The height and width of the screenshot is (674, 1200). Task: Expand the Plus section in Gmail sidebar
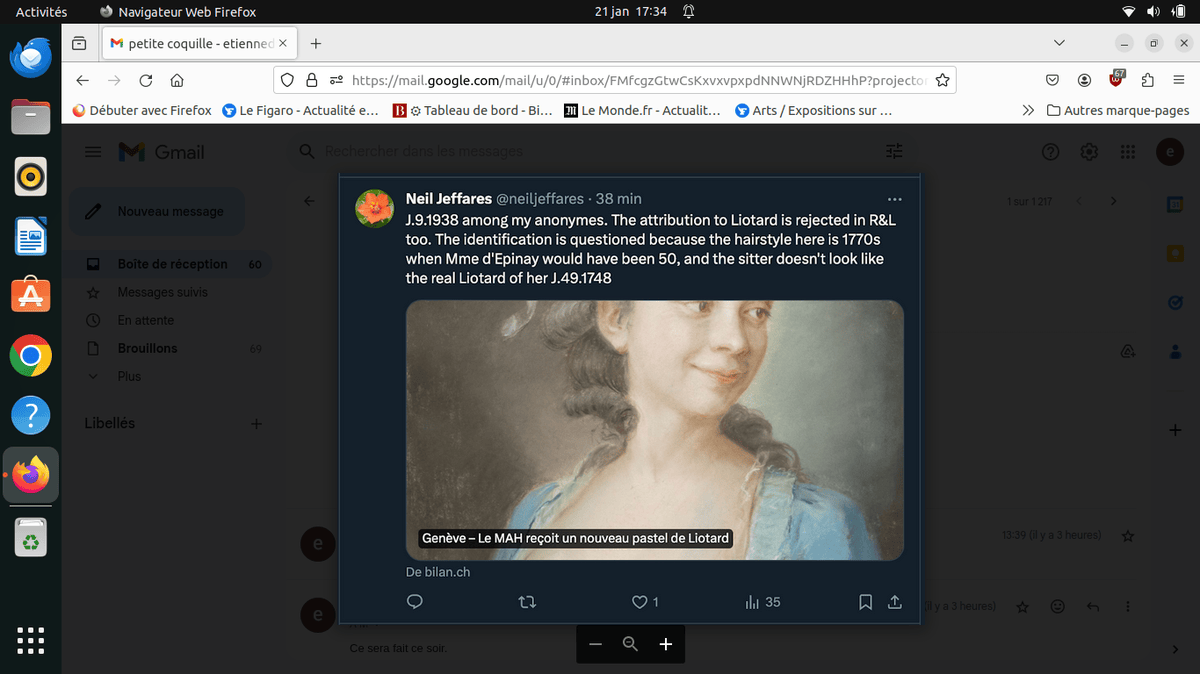(x=129, y=376)
